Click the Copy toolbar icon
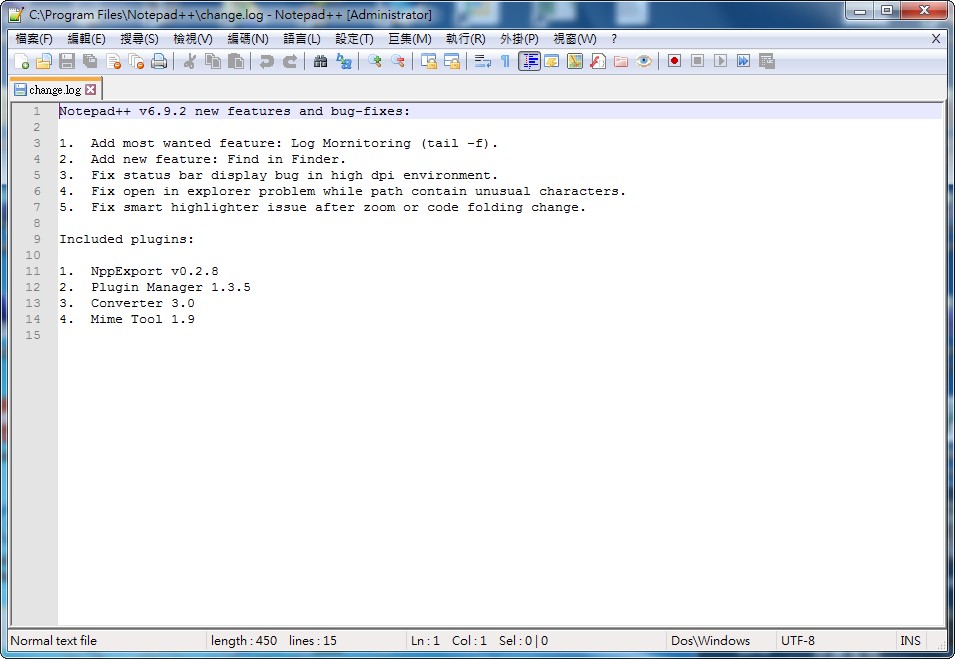This screenshot has height=659, width=955. (x=213, y=61)
